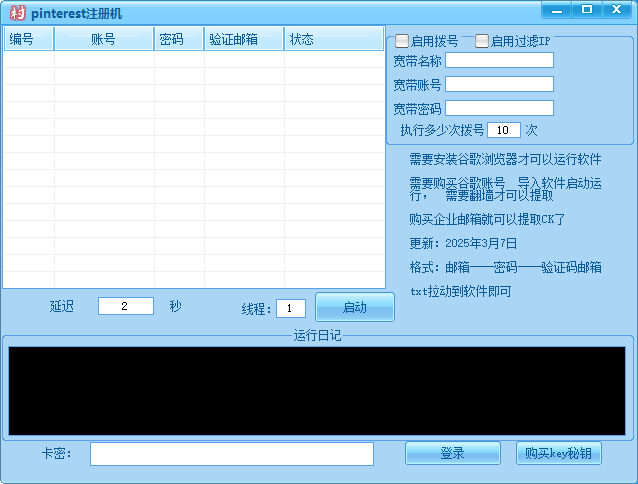638x484 pixels.
Task: Sort by the 账号 column header
Action: point(104,39)
